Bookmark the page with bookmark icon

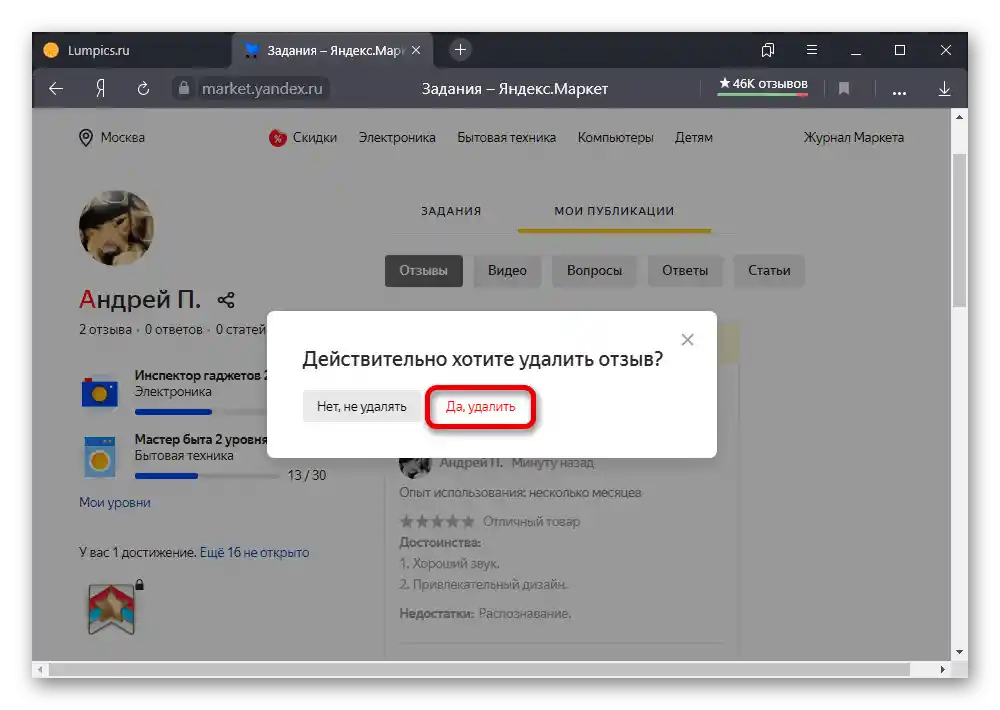(x=844, y=89)
